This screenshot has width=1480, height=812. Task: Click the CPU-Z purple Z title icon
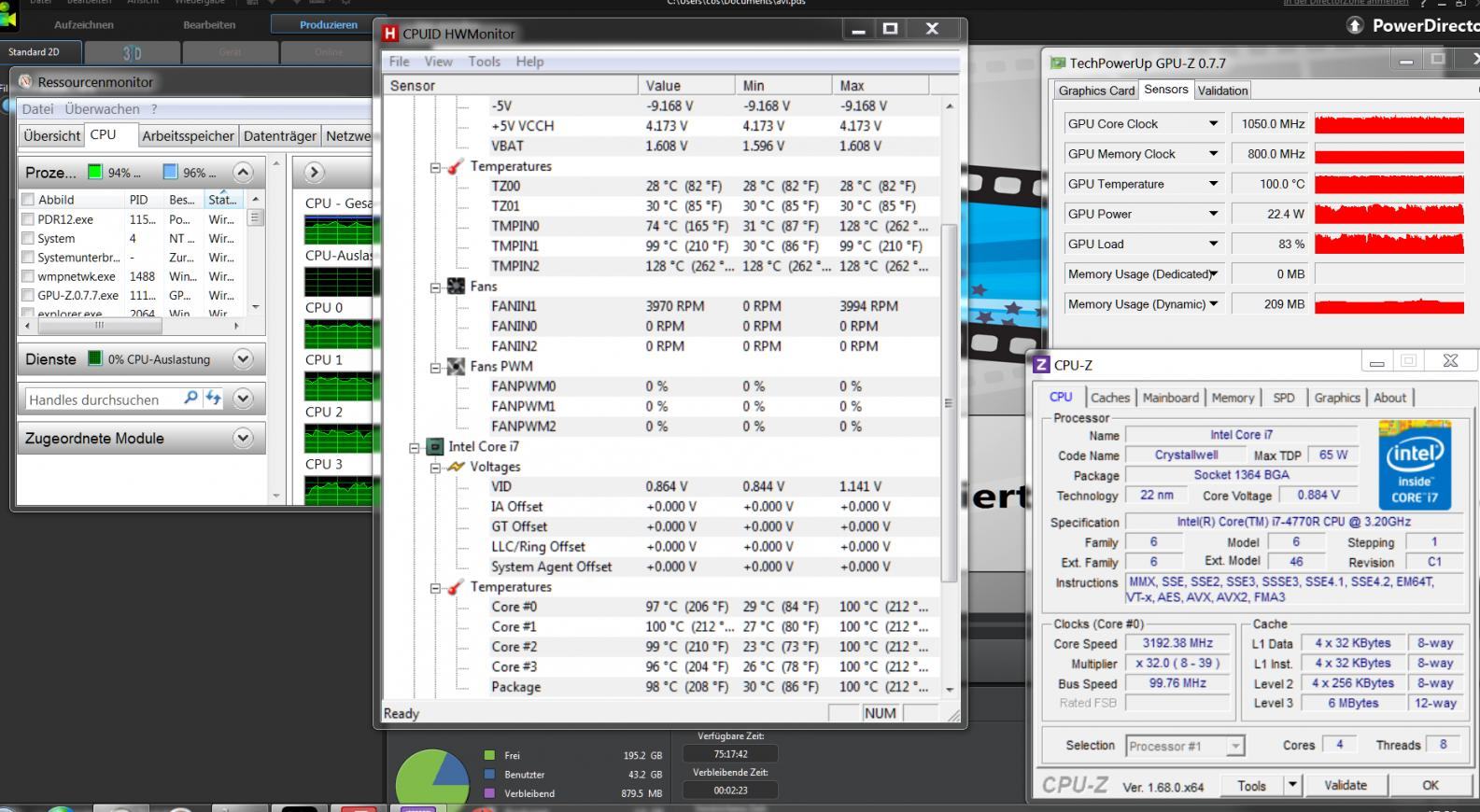tap(1042, 365)
